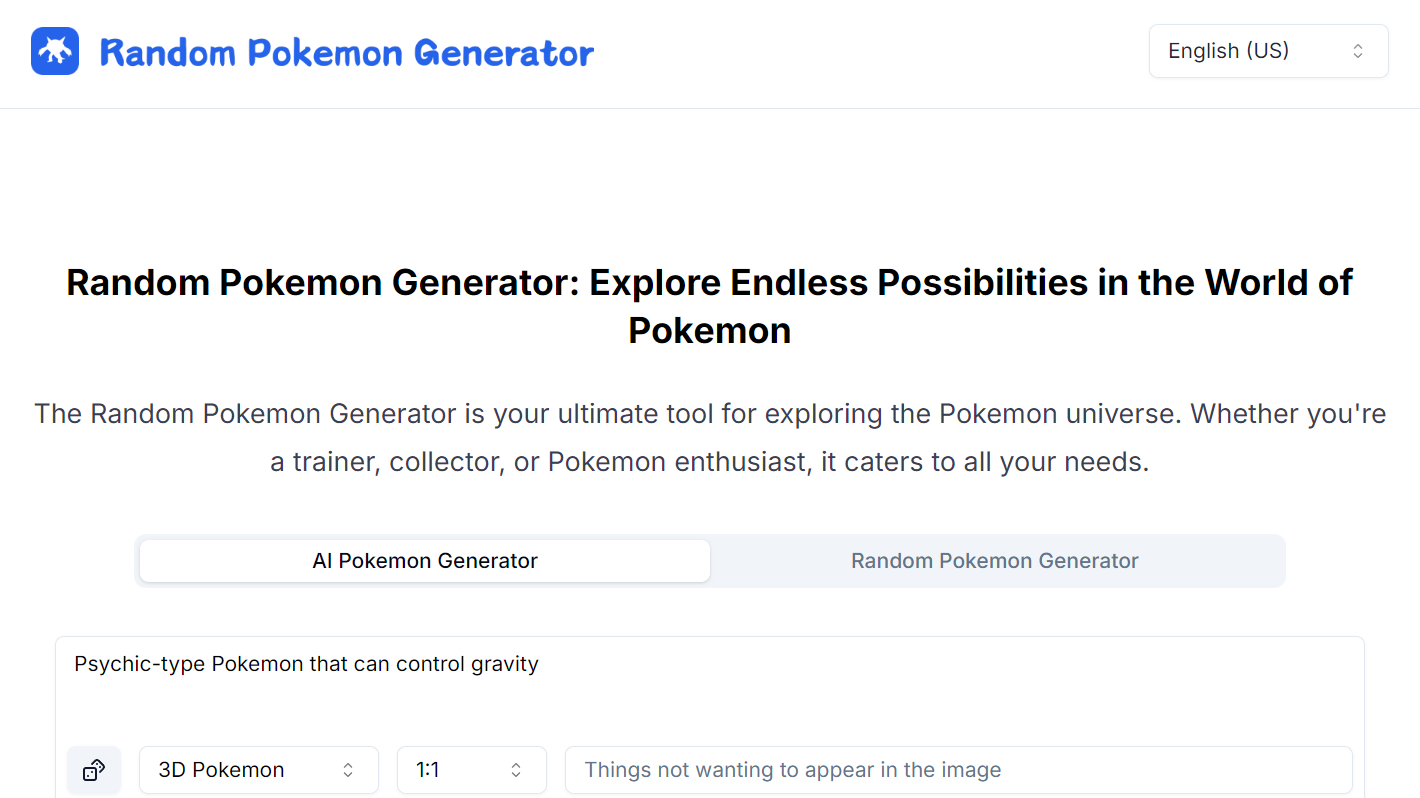Screen dimensions: 1420x798
Task: Click the chevron on the English (US) selector
Action: point(1358,50)
